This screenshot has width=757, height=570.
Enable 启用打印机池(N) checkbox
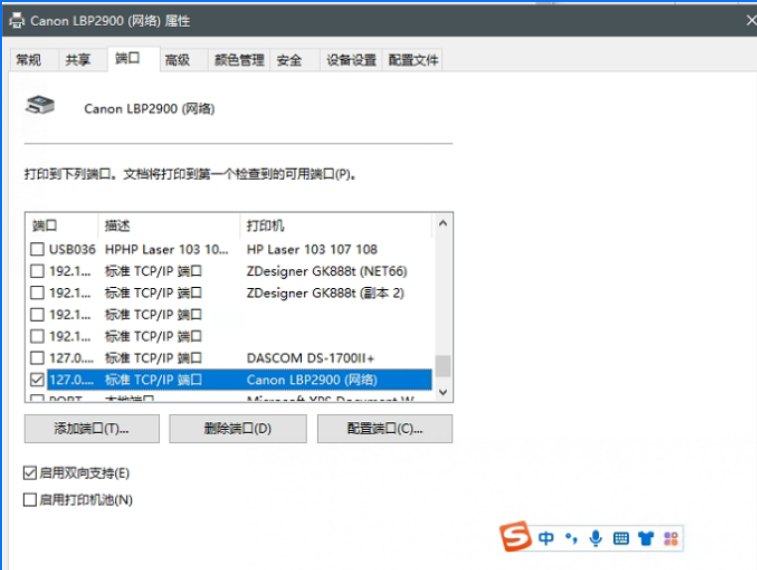[30, 500]
